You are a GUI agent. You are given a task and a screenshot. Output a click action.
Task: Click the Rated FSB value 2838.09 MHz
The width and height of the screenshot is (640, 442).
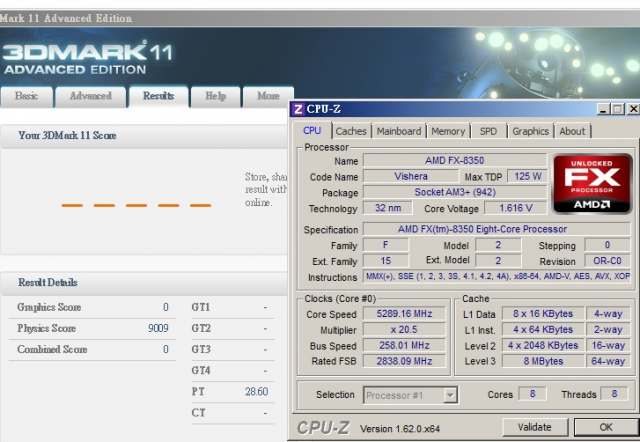(404, 361)
